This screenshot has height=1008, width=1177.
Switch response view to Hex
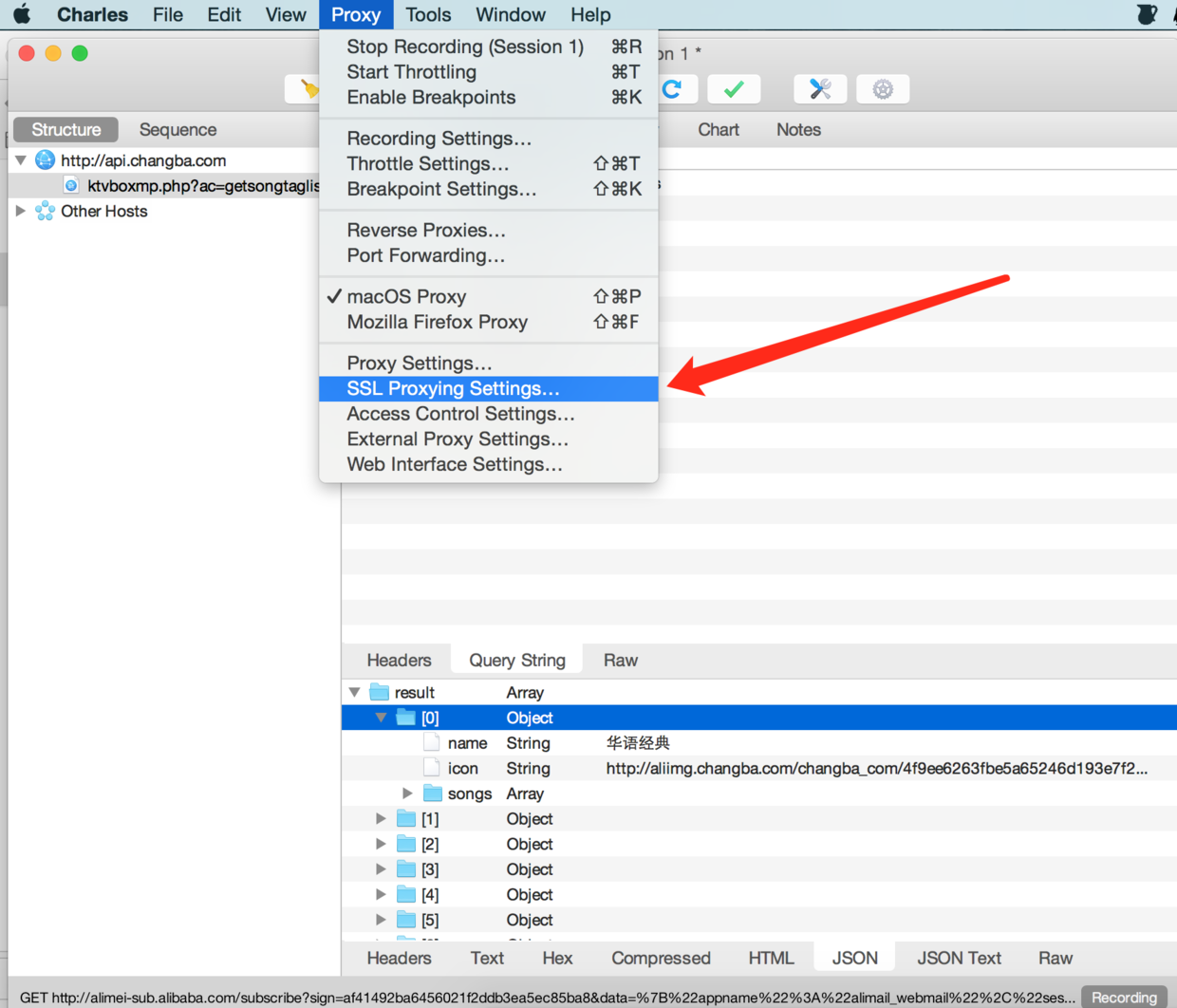[x=557, y=958]
